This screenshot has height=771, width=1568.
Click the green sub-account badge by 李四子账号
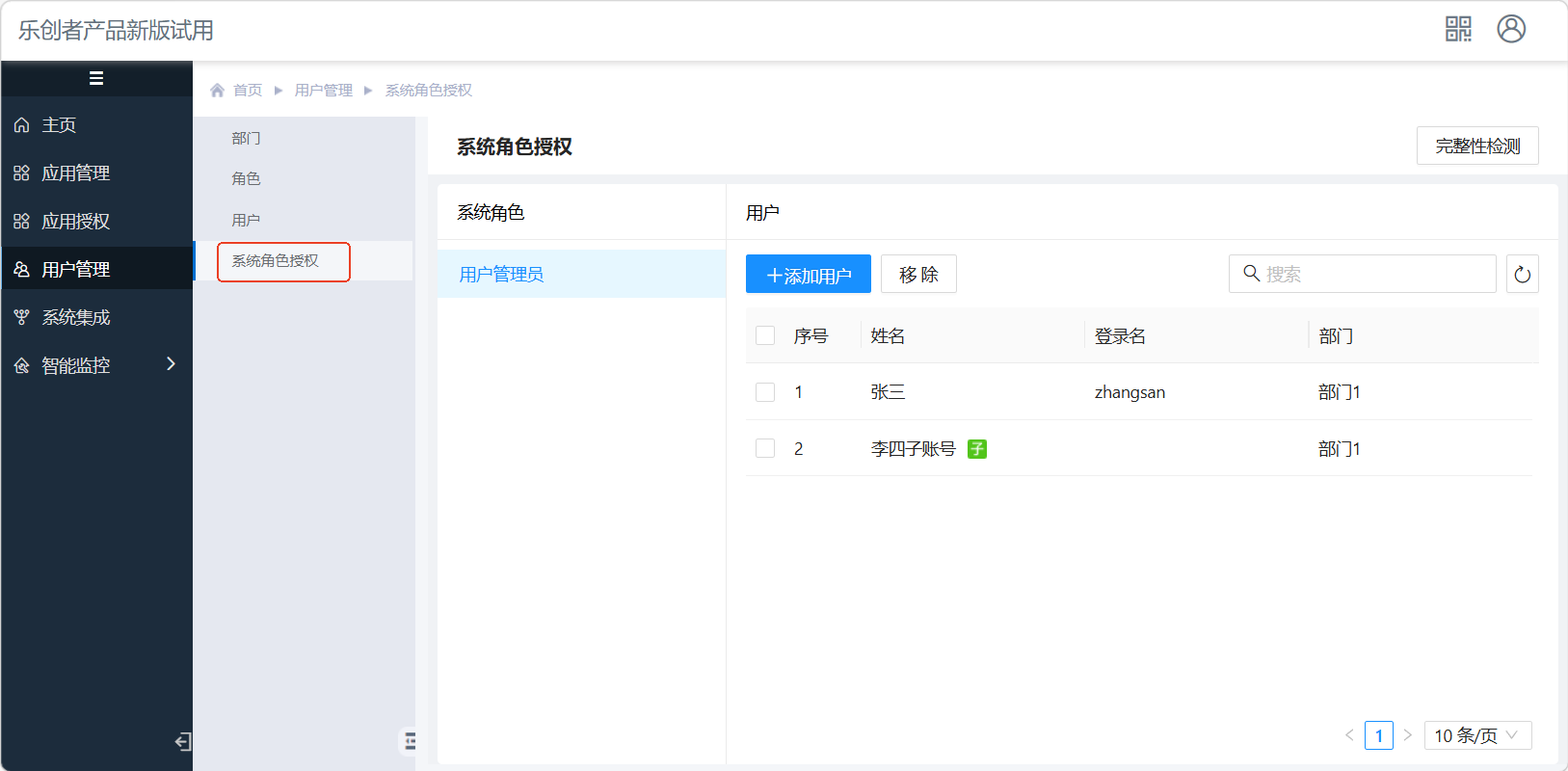(976, 449)
